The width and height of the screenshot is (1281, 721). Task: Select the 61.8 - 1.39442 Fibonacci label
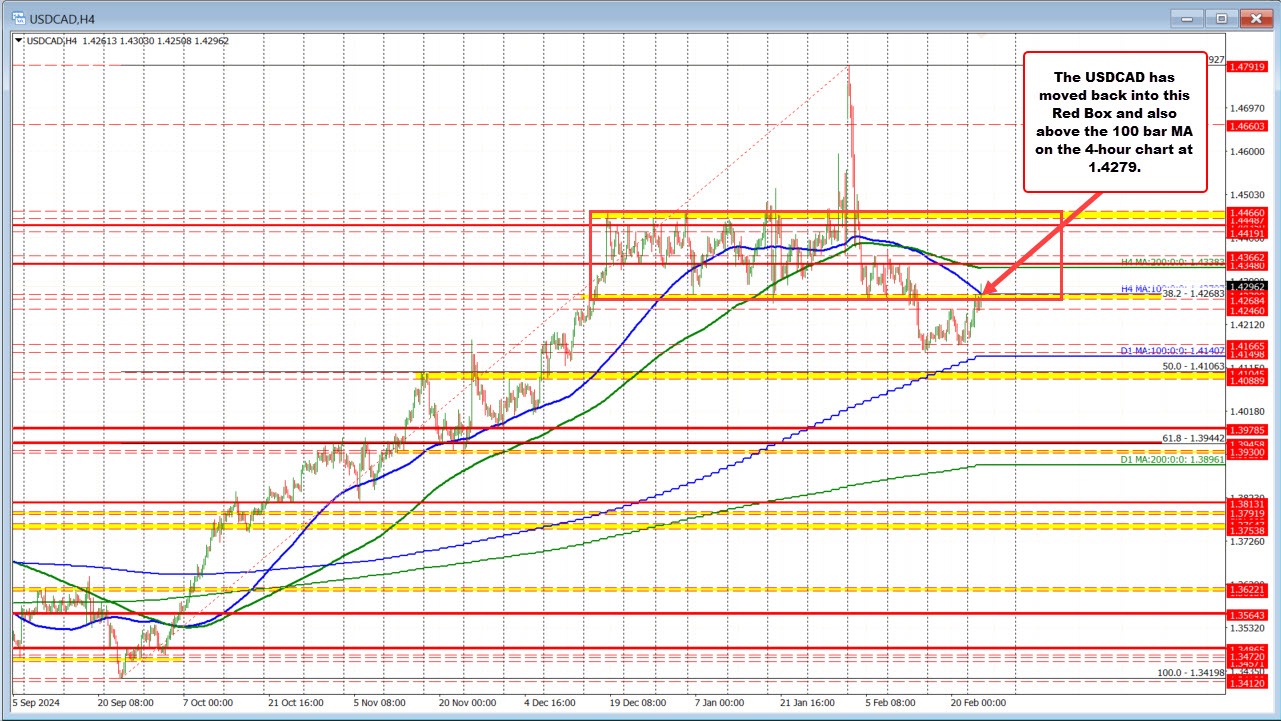tap(1193, 437)
